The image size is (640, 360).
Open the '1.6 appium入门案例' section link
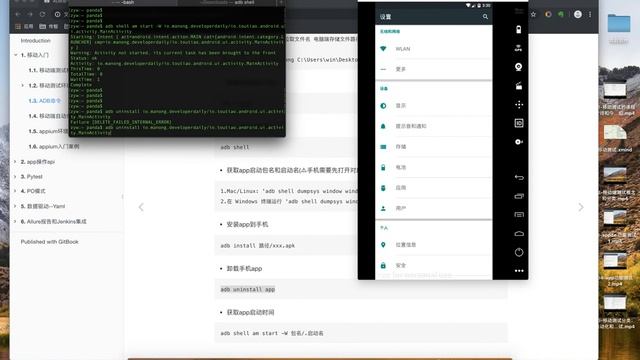[54, 146]
